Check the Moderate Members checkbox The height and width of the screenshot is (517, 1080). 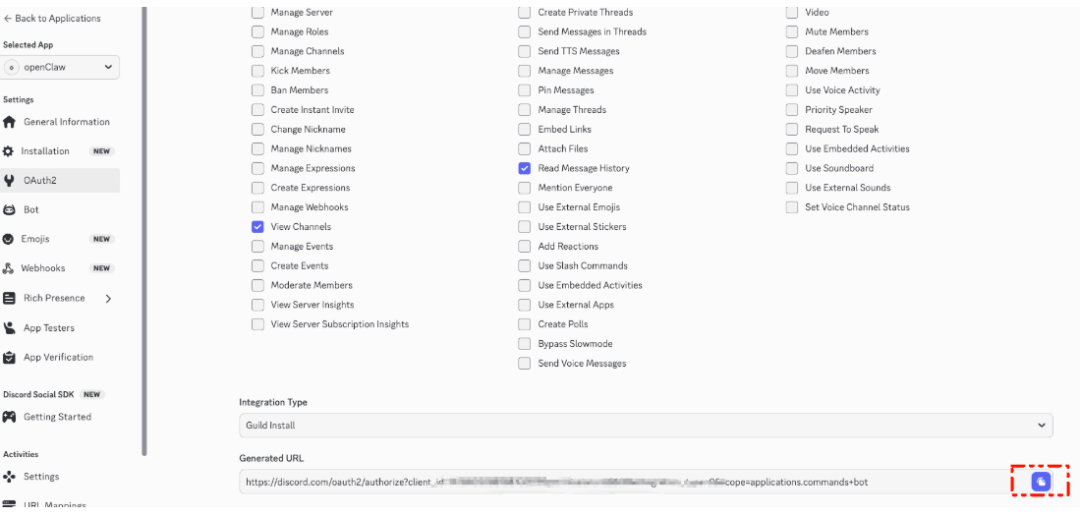click(x=258, y=285)
